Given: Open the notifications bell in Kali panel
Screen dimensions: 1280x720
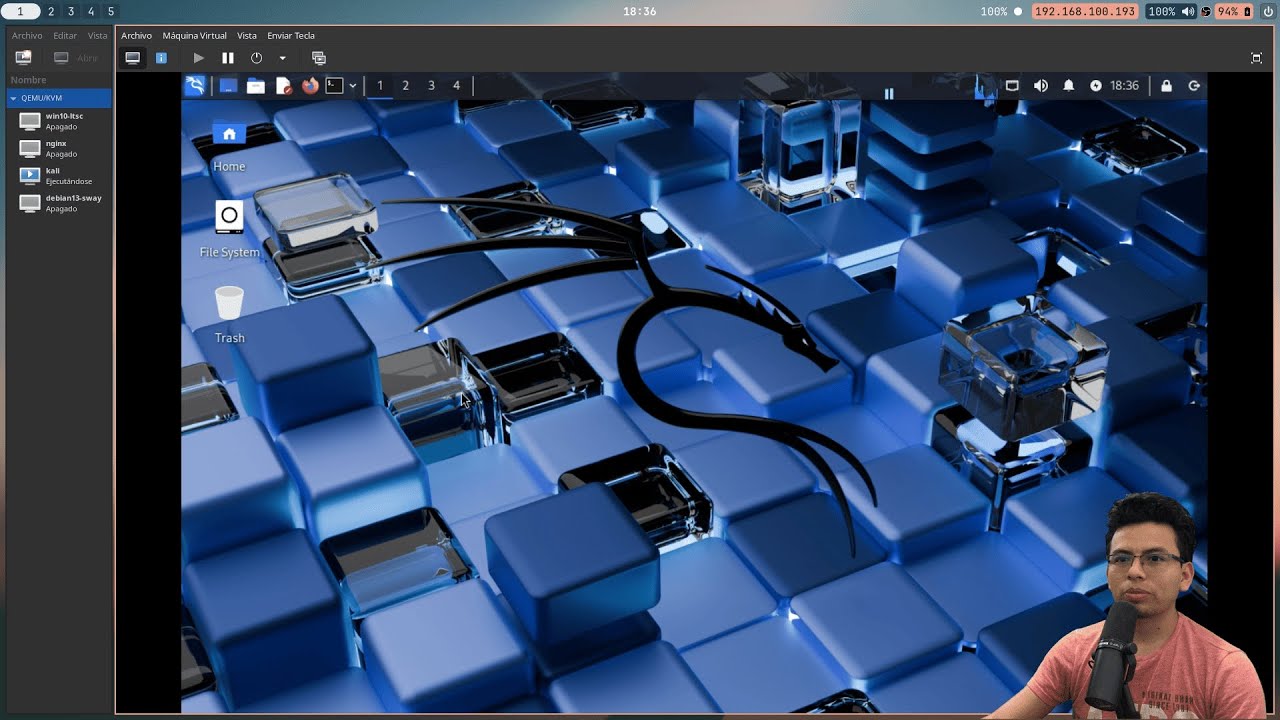Looking at the screenshot, I should 1068,86.
